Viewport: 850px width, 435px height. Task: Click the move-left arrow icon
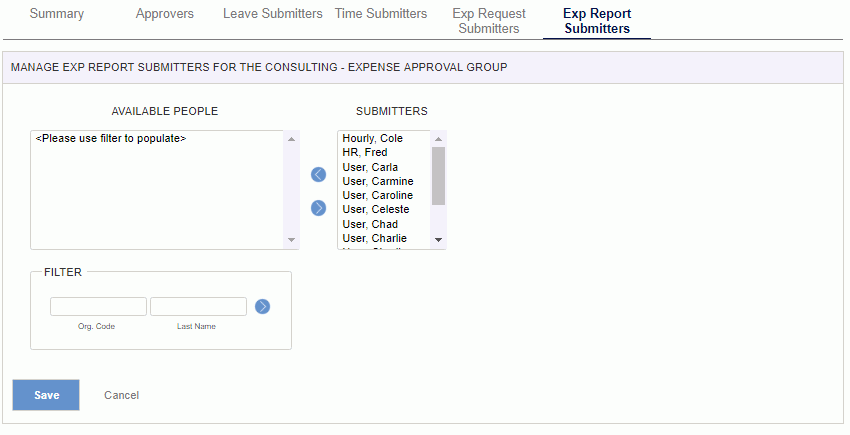point(319,175)
